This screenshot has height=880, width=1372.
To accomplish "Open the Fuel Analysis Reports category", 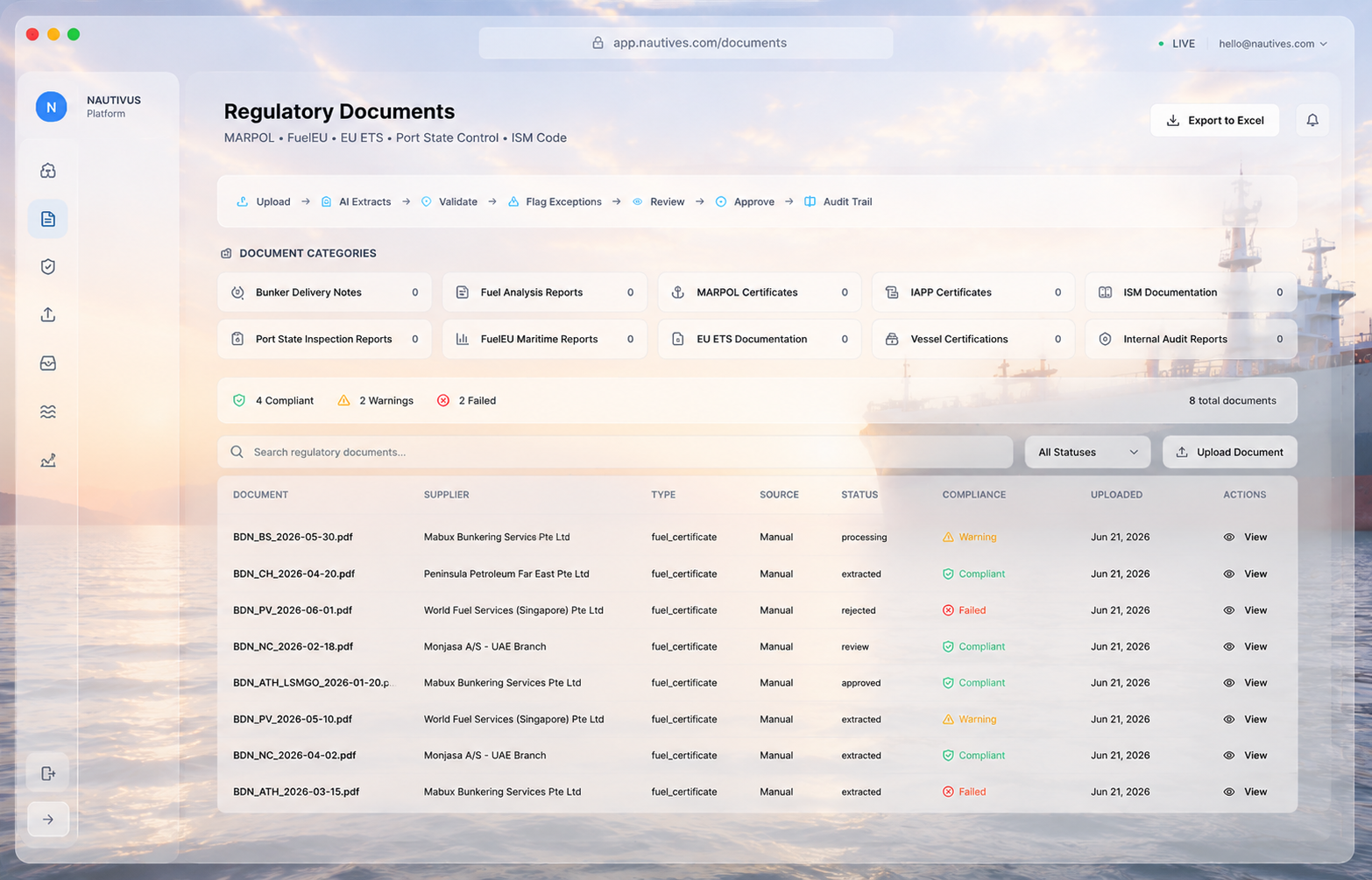I will [x=545, y=292].
